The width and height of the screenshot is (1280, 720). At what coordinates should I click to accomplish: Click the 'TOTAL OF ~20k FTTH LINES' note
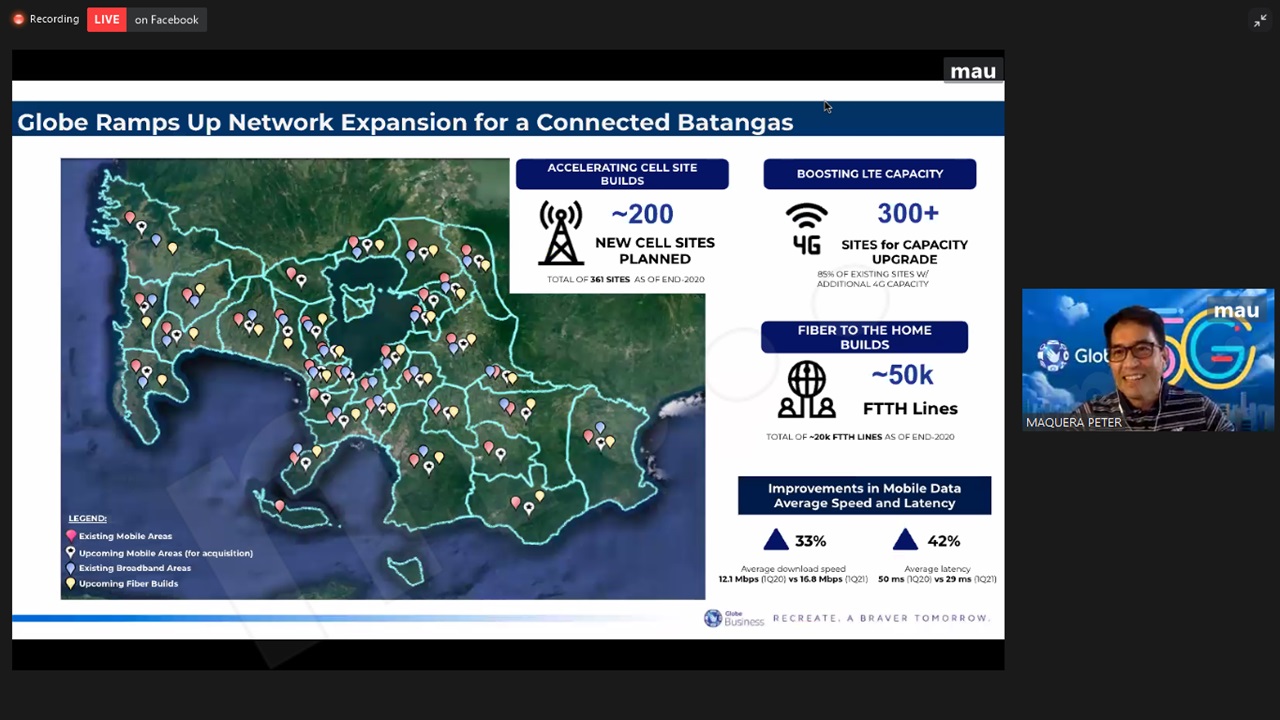click(x=860, y=437)
